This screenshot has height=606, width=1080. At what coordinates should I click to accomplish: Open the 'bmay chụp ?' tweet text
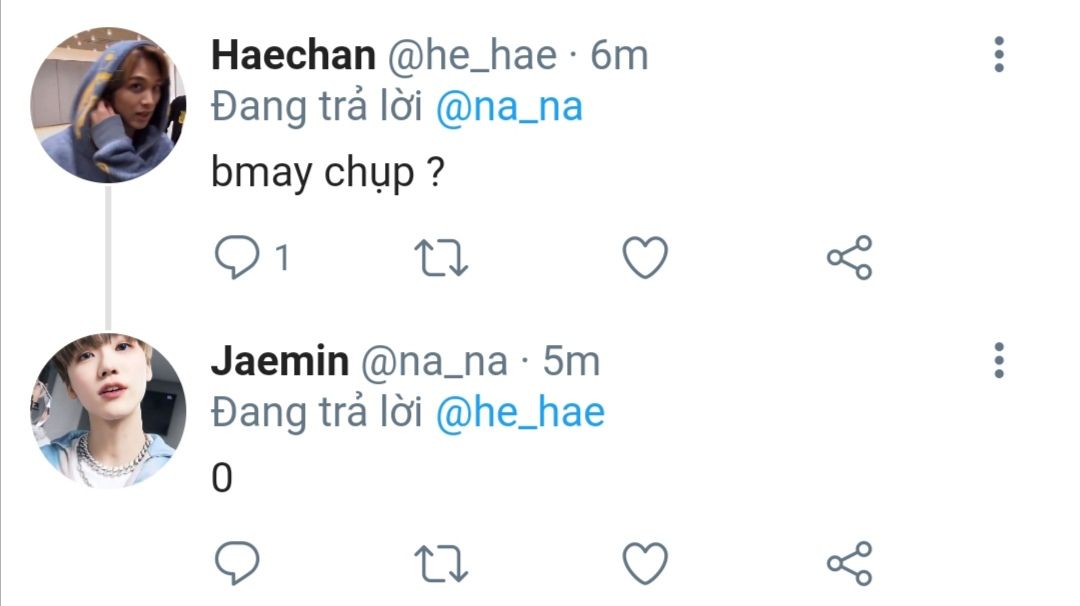tap(327, 172)
